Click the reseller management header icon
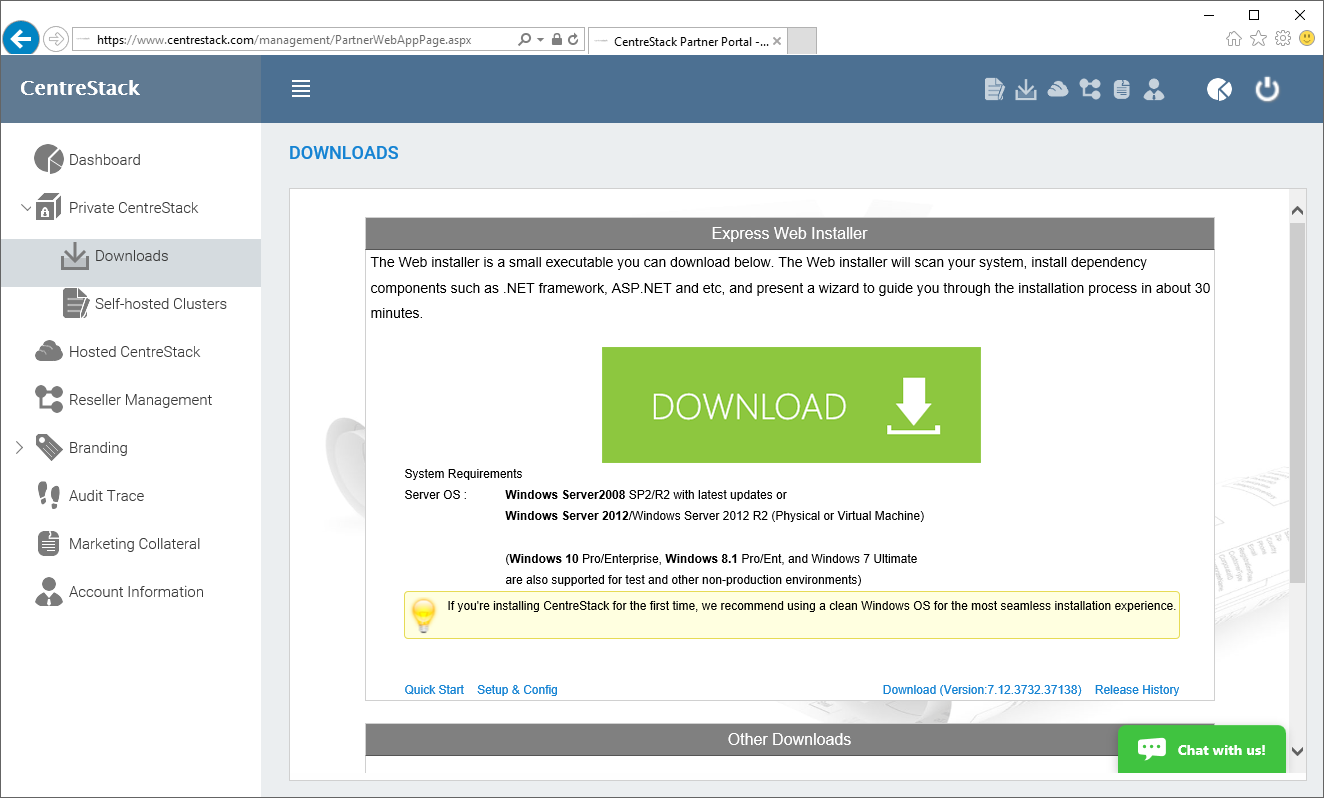This screenshot has width=1324, height=798. (x=1090, y=89)
